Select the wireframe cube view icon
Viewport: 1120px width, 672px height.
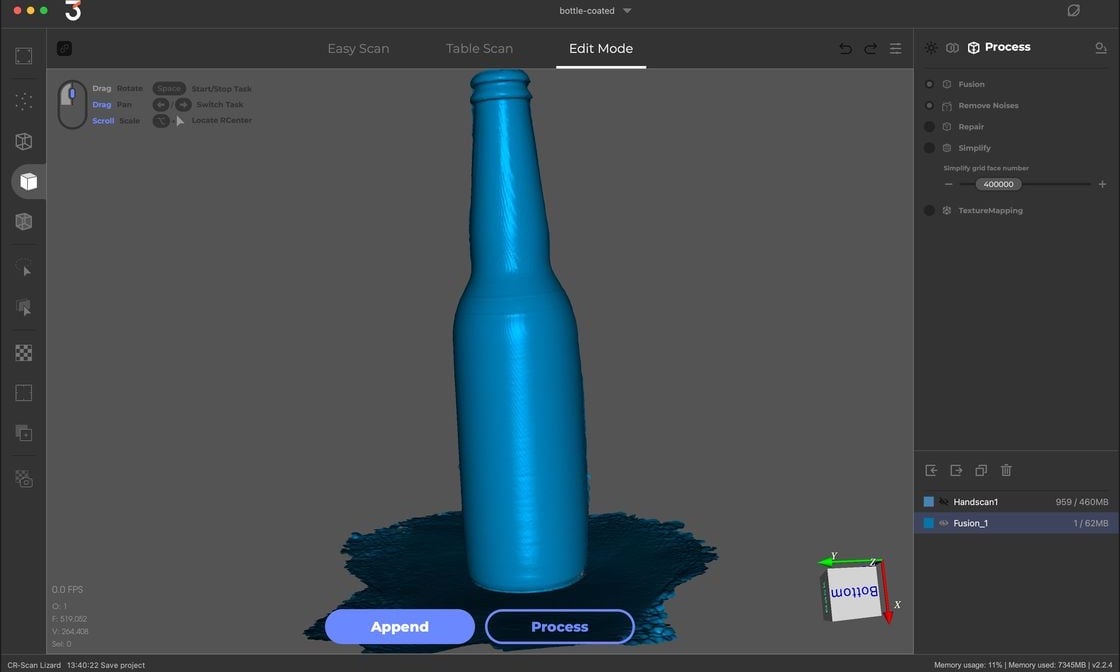click(x=24, y=142)
